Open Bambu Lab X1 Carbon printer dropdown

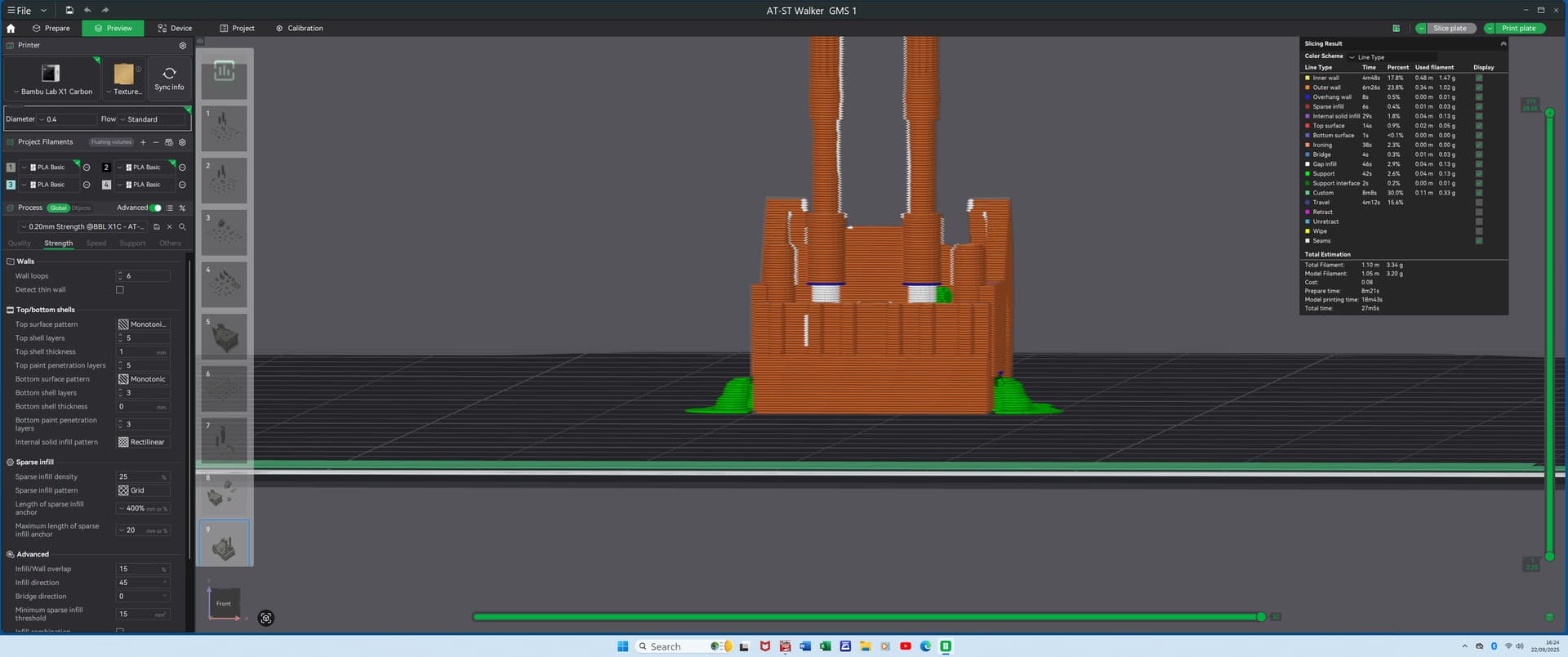(51, 79)
